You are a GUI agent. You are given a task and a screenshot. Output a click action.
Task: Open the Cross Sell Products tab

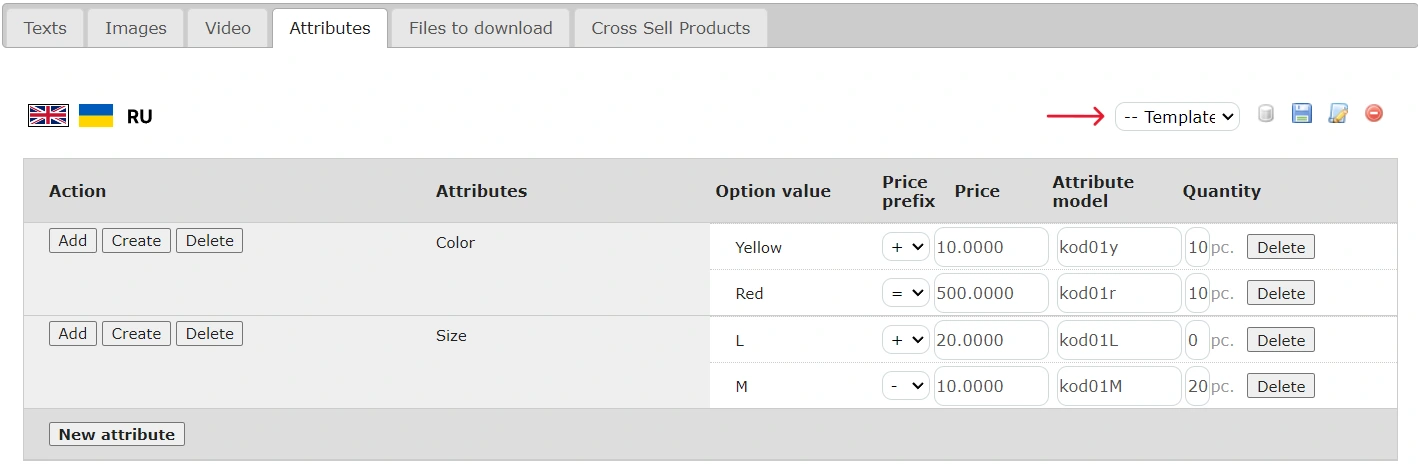[x=670, y=28]
